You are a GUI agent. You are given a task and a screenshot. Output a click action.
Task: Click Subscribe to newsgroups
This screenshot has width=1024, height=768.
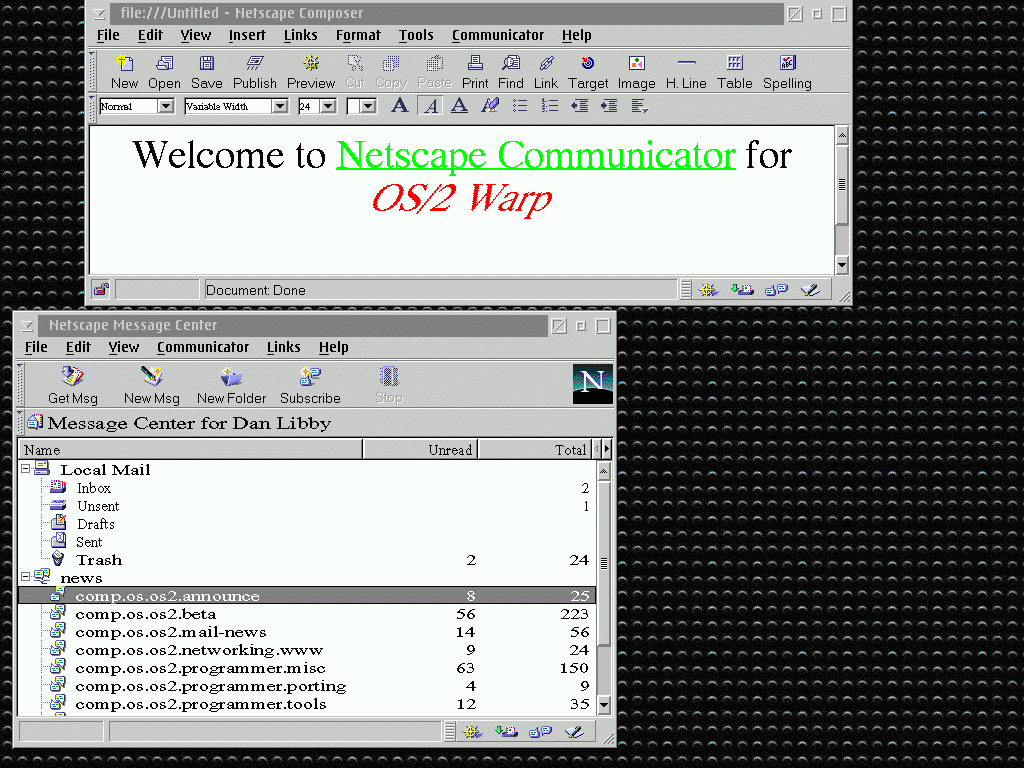310,385
